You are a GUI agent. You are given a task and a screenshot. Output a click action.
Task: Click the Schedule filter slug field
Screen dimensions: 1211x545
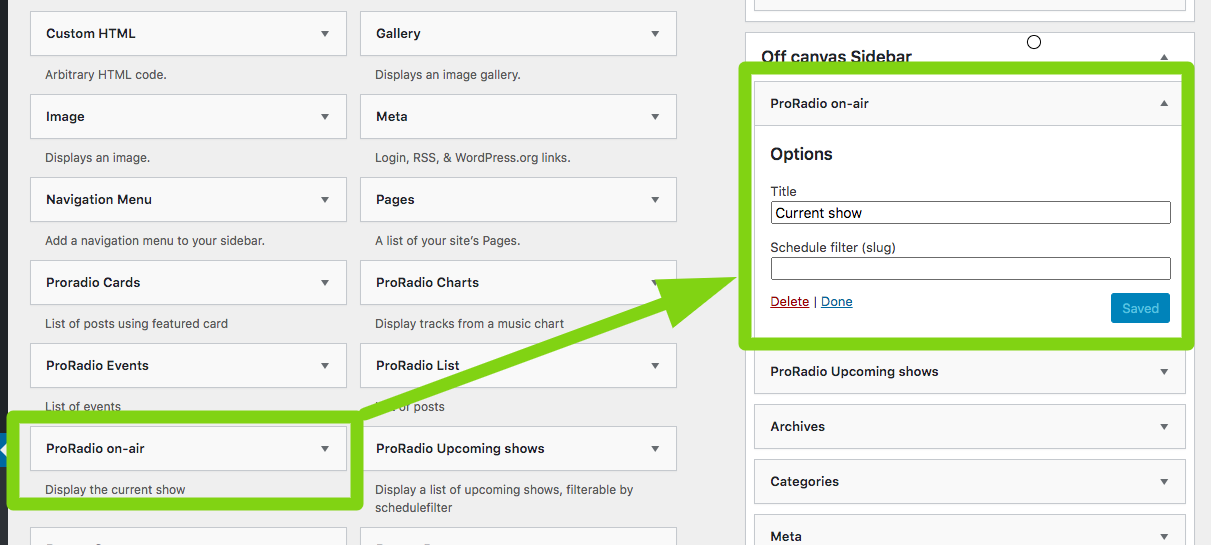970,268
